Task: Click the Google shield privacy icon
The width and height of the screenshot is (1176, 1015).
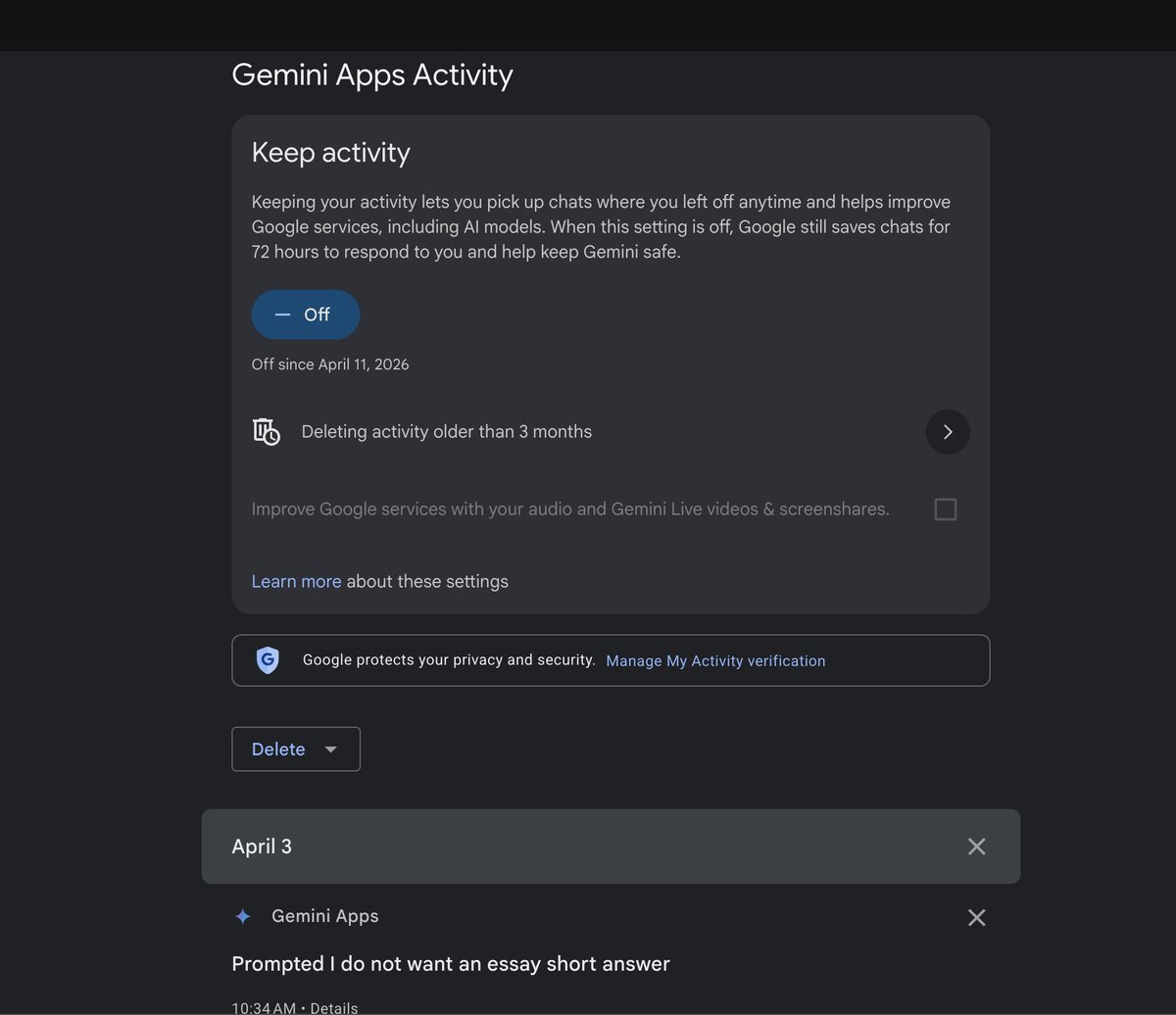Action: point(268,660)
